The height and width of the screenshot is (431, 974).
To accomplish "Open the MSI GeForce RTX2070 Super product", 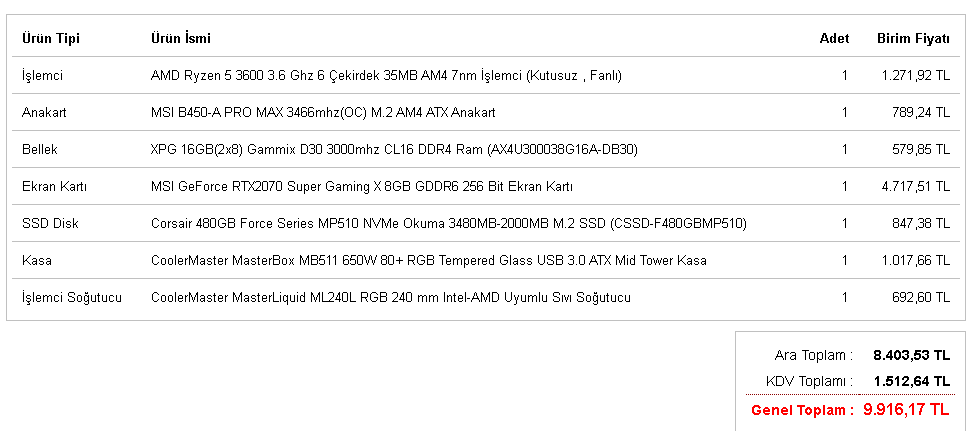I will point(361,186).
